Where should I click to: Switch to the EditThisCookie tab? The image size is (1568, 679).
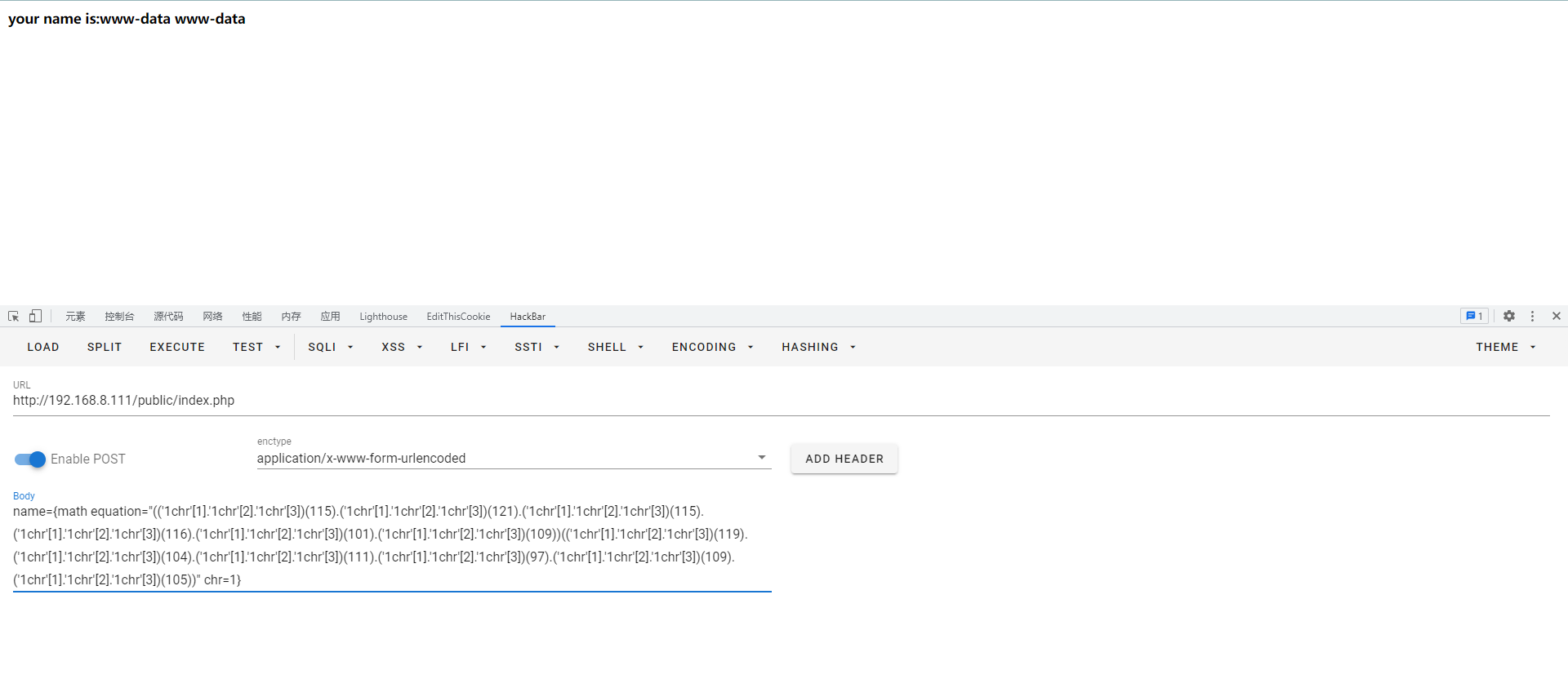[458, 317]
